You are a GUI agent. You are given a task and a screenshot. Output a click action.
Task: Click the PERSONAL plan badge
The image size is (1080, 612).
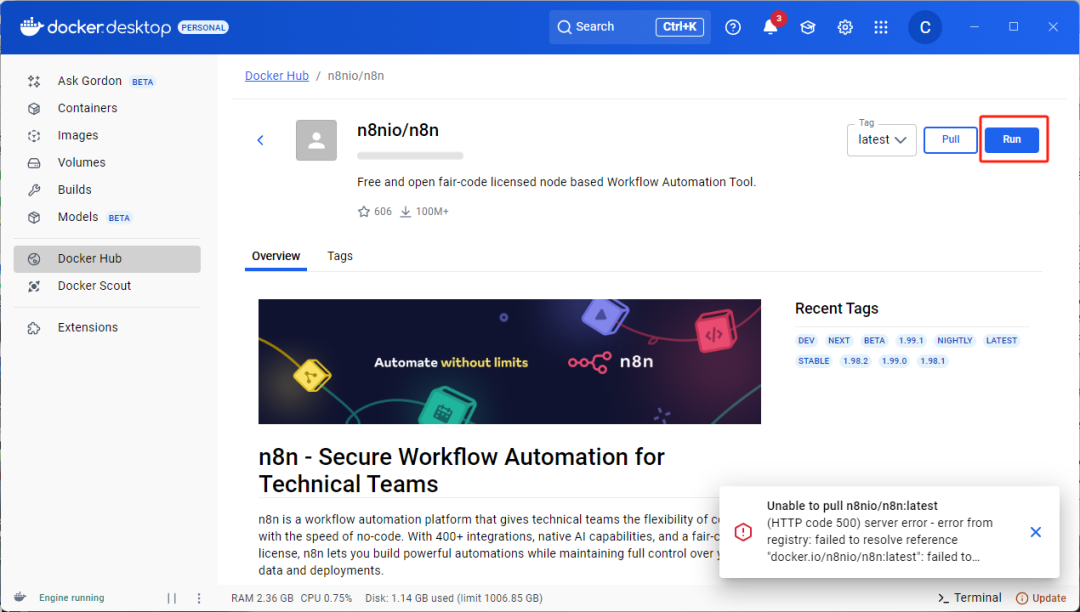point(203,28)
